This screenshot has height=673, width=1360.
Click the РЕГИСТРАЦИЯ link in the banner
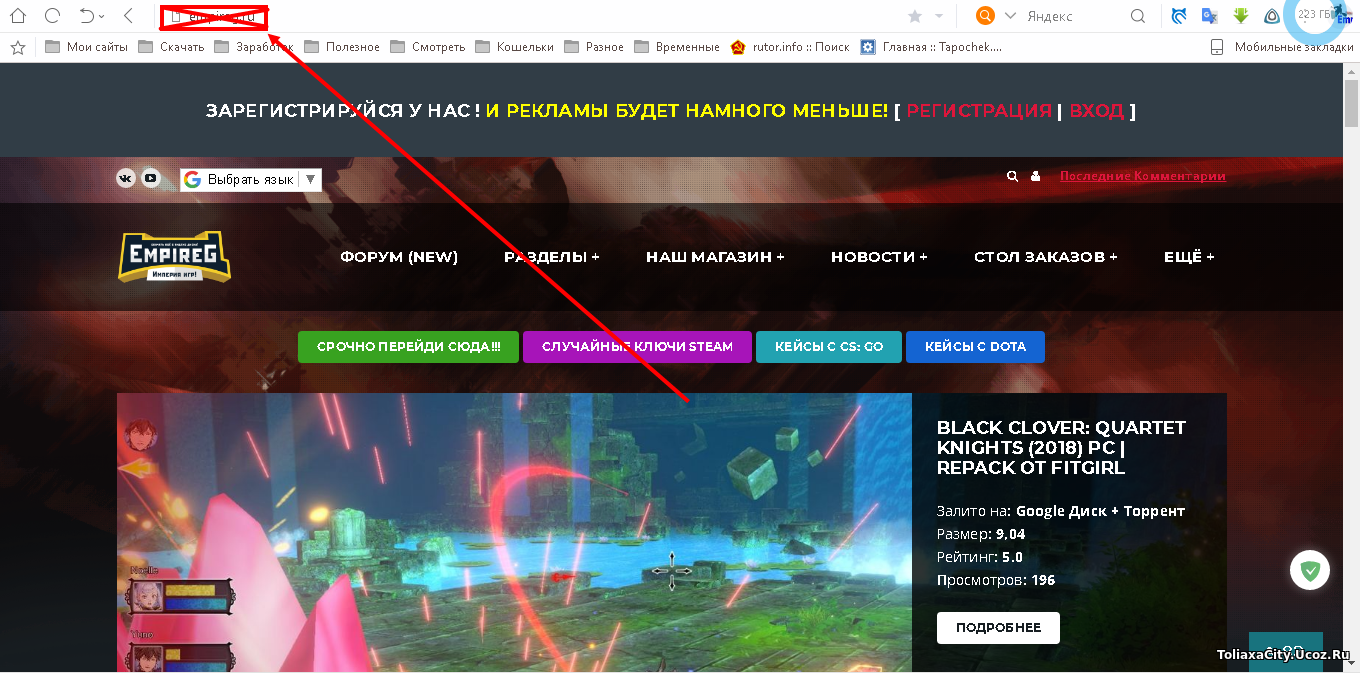[979, 111]
